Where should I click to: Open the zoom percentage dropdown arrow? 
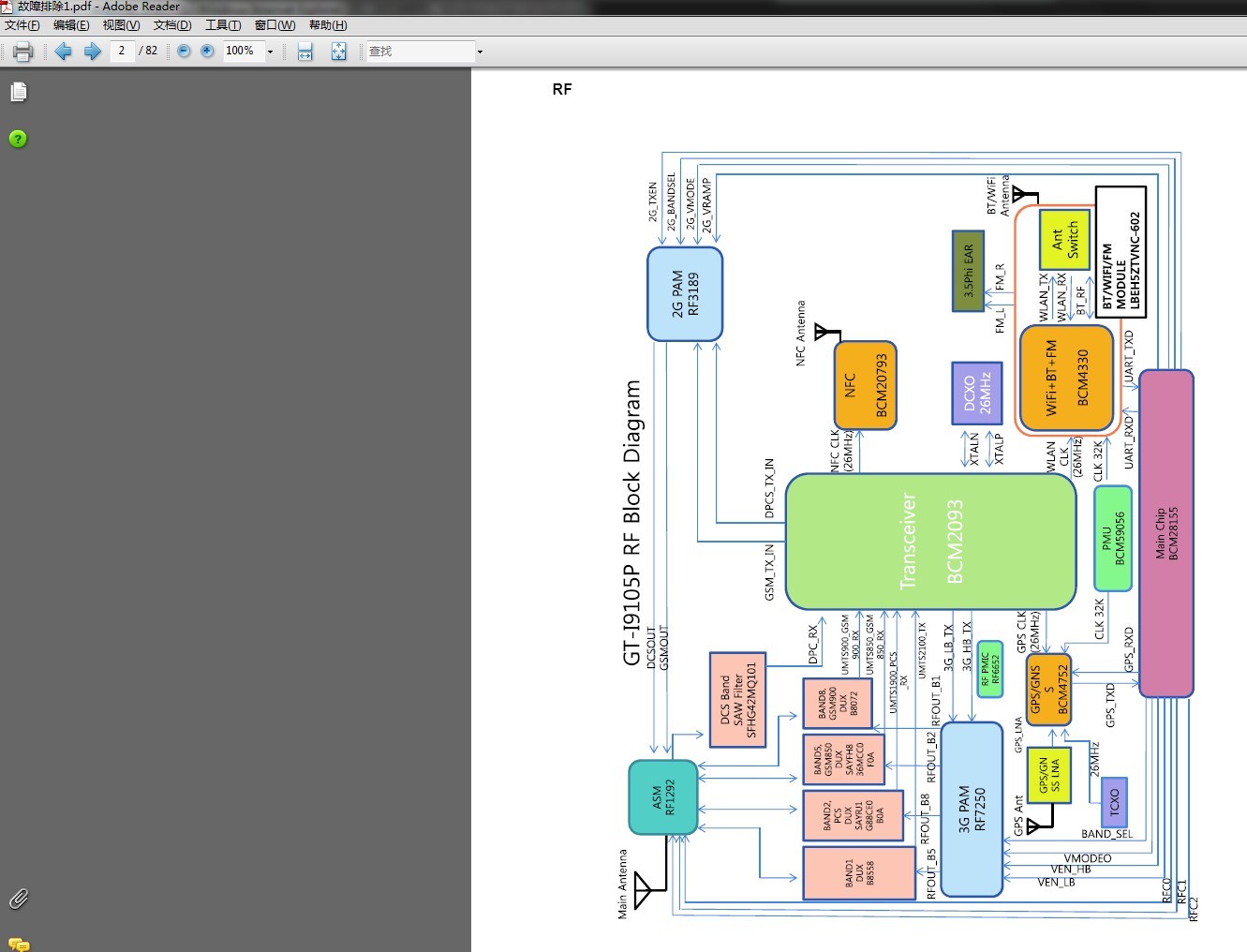(271, 52)
